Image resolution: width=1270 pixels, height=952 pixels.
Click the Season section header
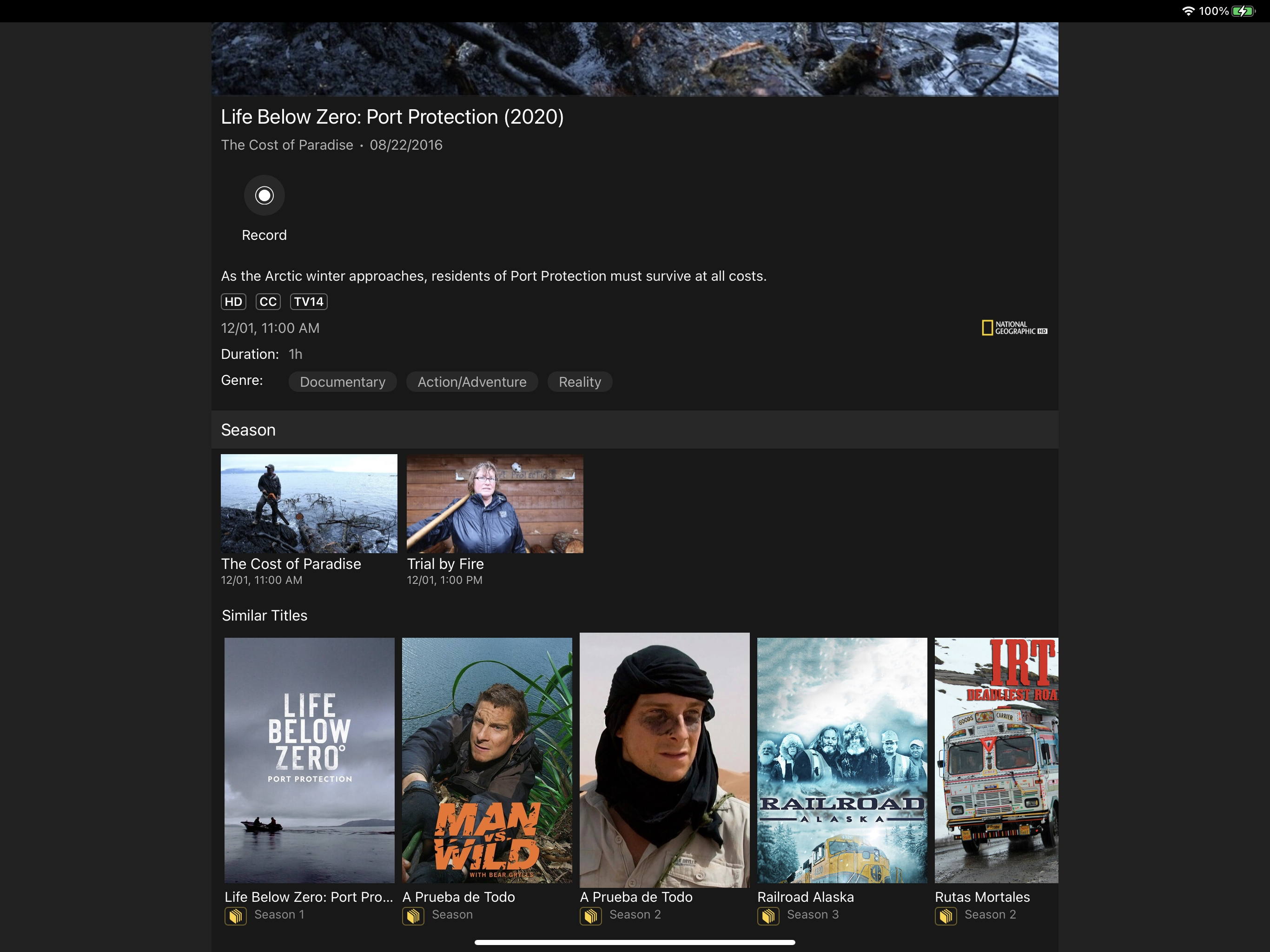635,430
